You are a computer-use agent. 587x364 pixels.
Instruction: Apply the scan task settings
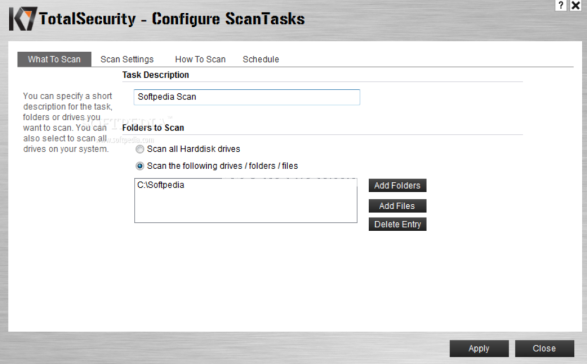click(x=479, y=349)
